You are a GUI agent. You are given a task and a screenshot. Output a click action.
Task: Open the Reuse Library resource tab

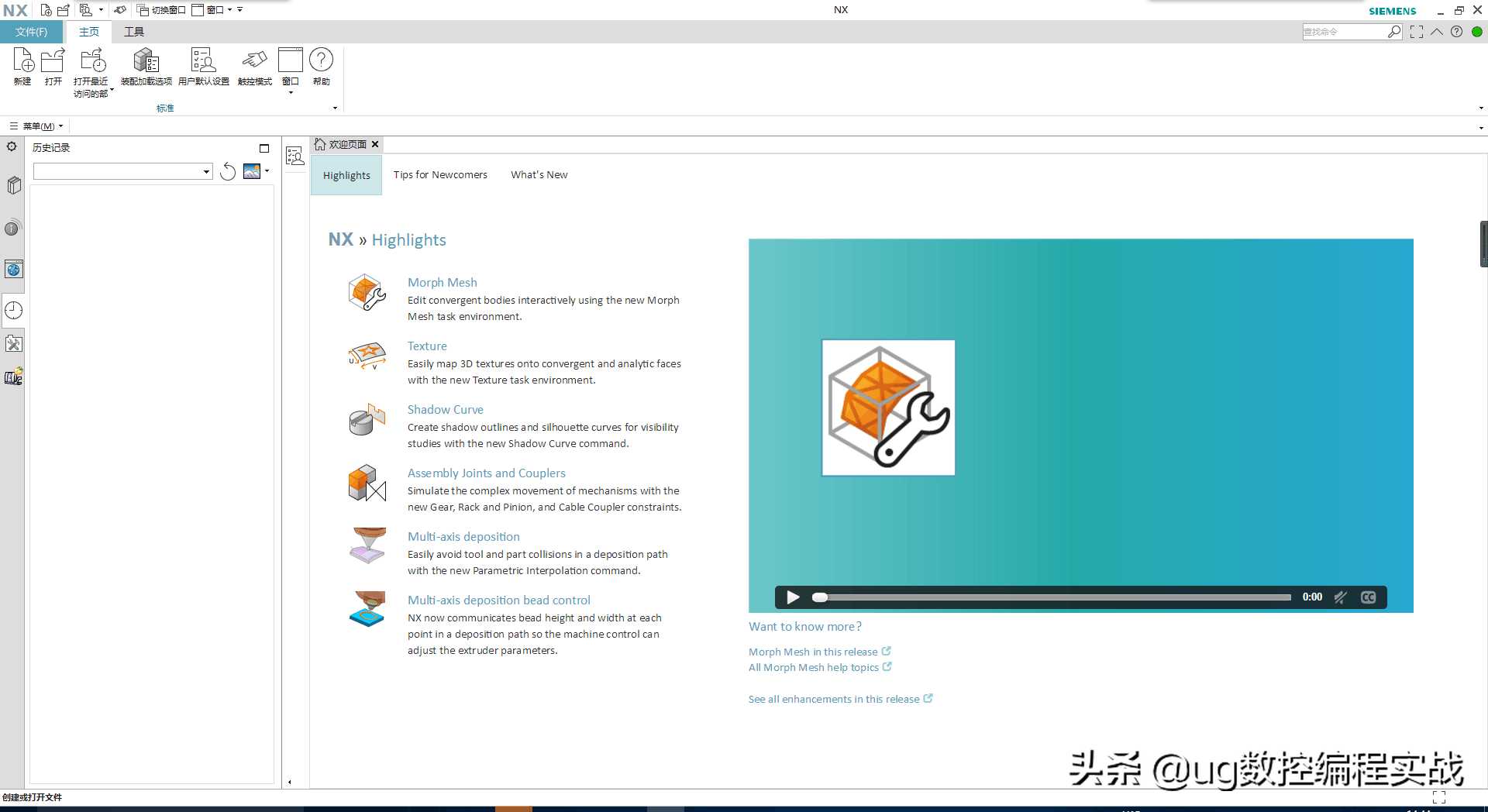click(13, 185)
